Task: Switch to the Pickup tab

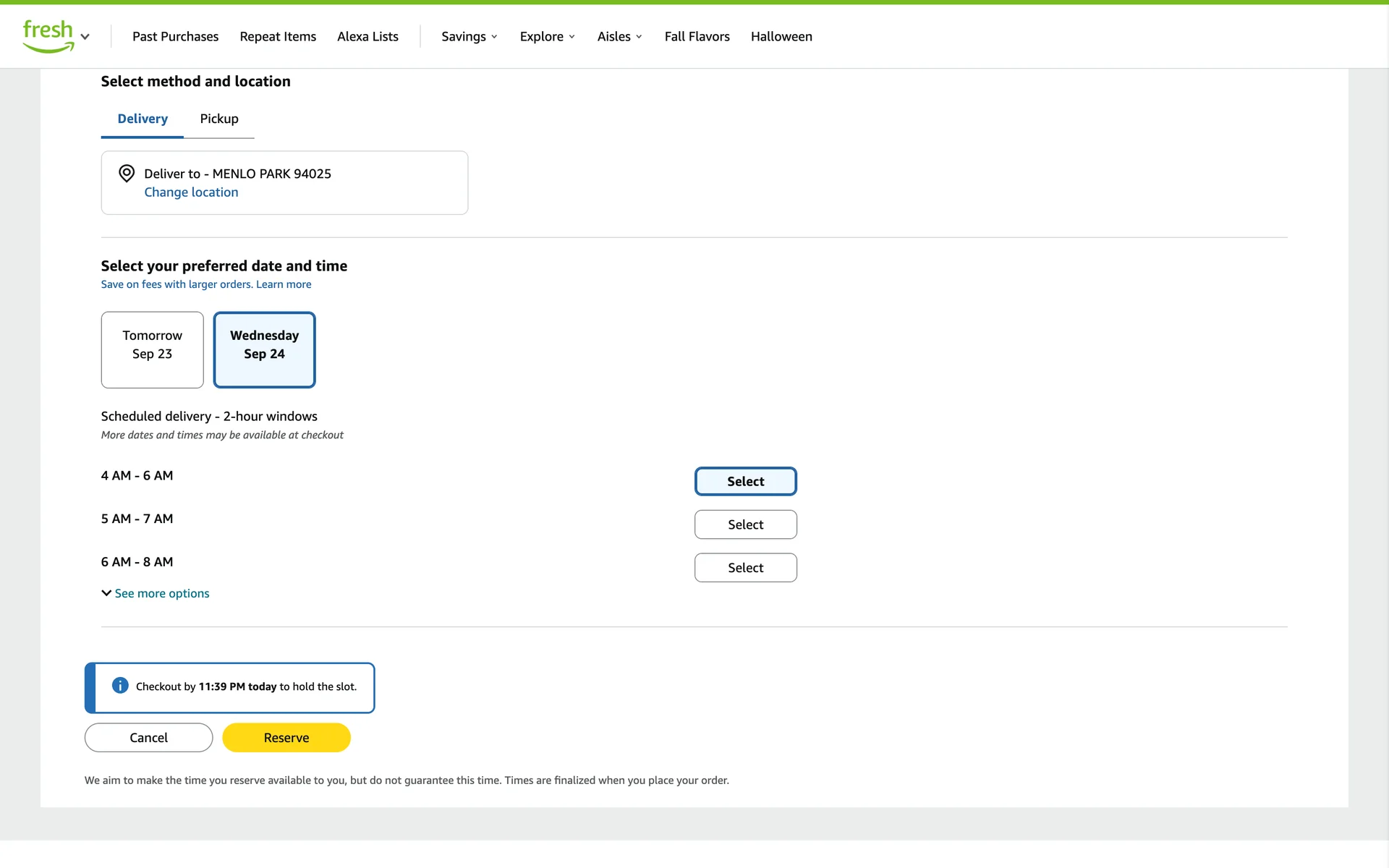Action: (219, 119)
